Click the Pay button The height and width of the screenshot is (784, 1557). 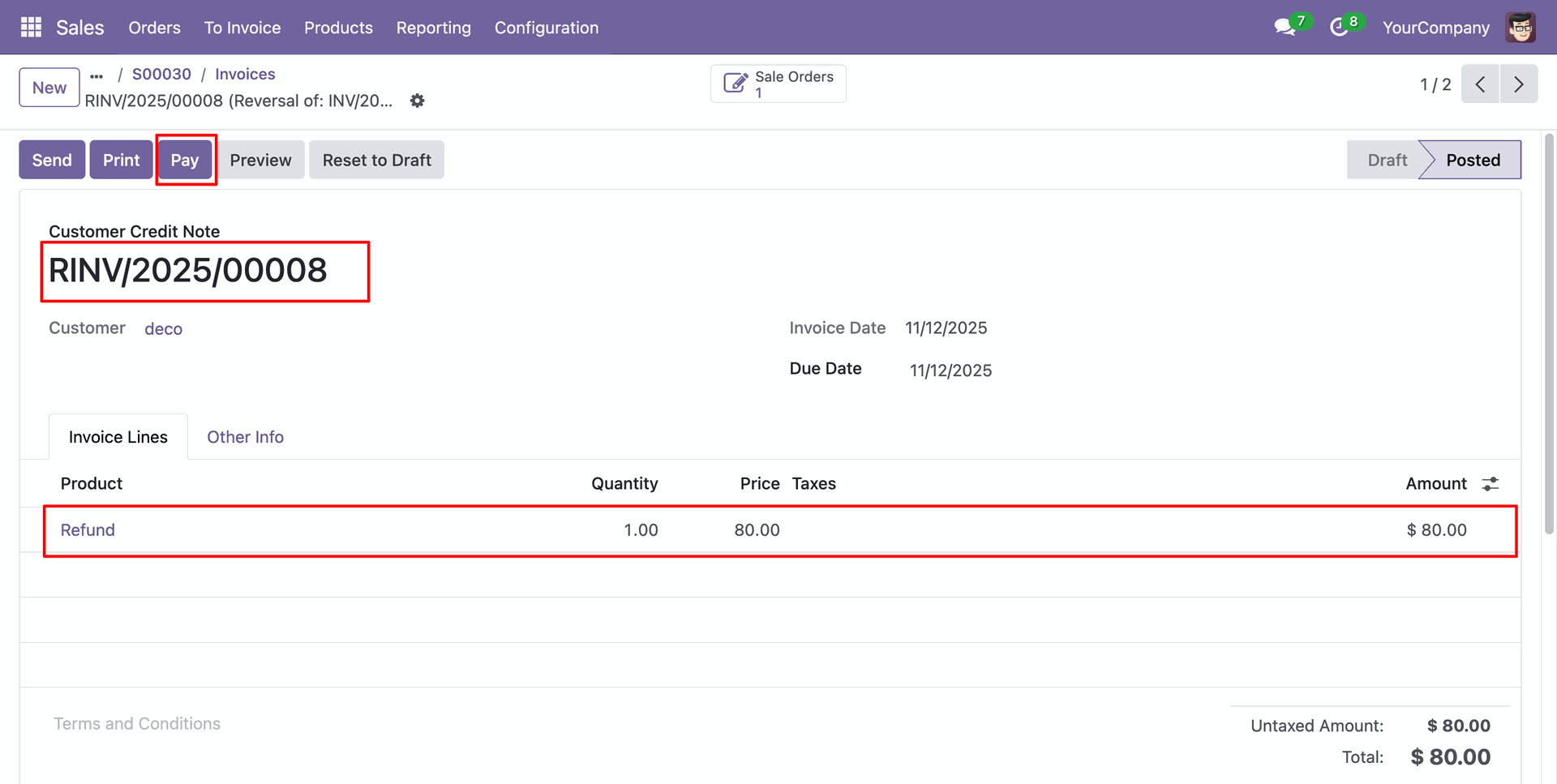point(185,160)
